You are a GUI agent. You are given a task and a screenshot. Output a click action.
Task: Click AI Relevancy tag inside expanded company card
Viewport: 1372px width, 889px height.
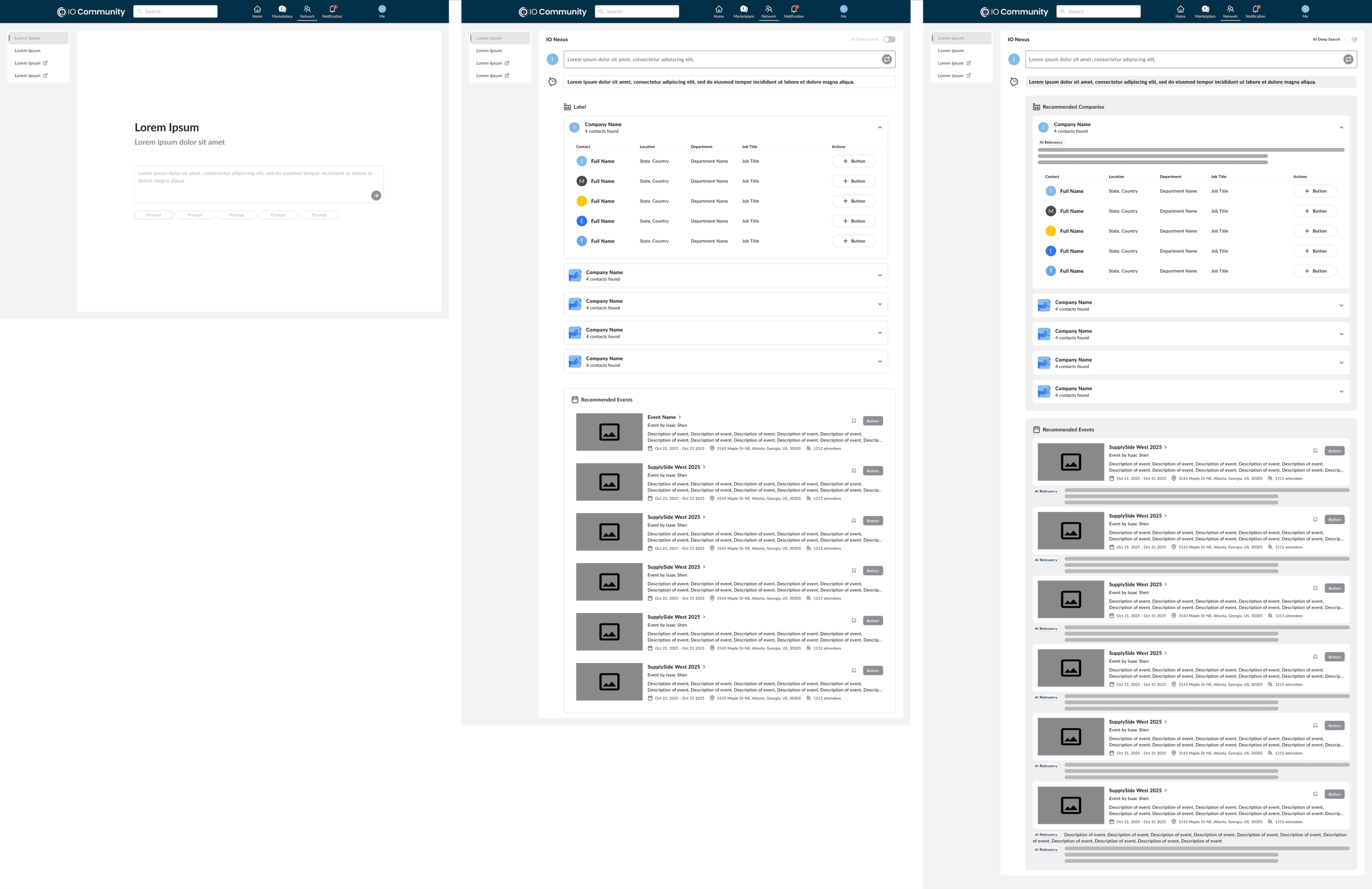click(1050, 142)
